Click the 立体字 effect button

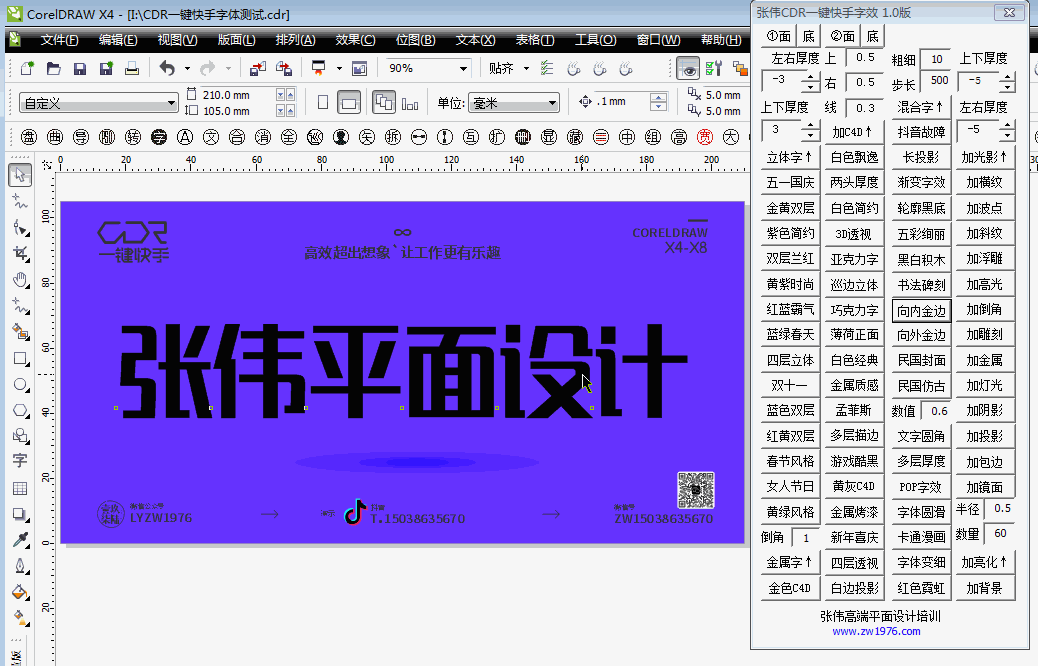790,157
